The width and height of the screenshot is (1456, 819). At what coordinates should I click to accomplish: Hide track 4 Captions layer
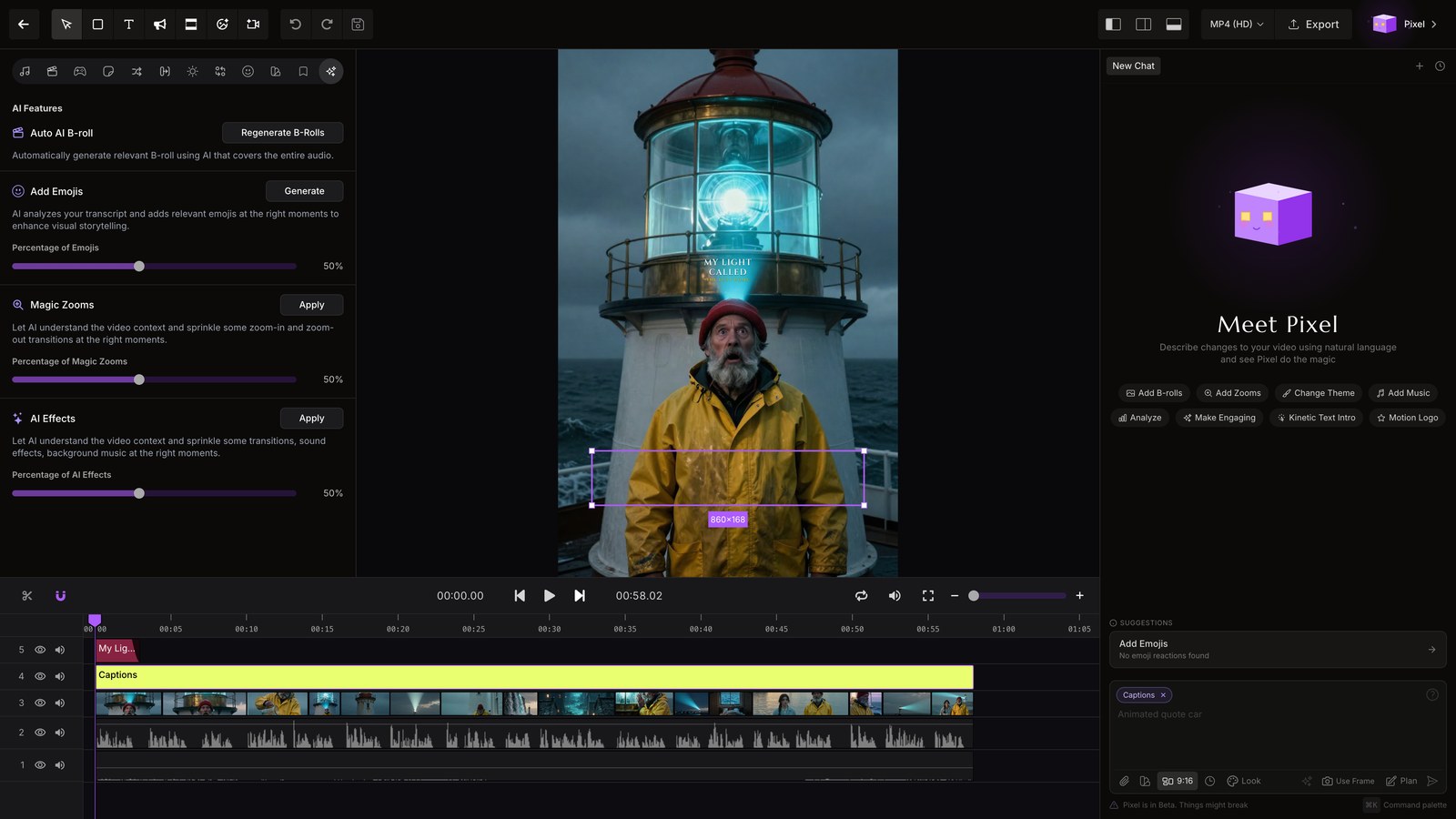40,676
